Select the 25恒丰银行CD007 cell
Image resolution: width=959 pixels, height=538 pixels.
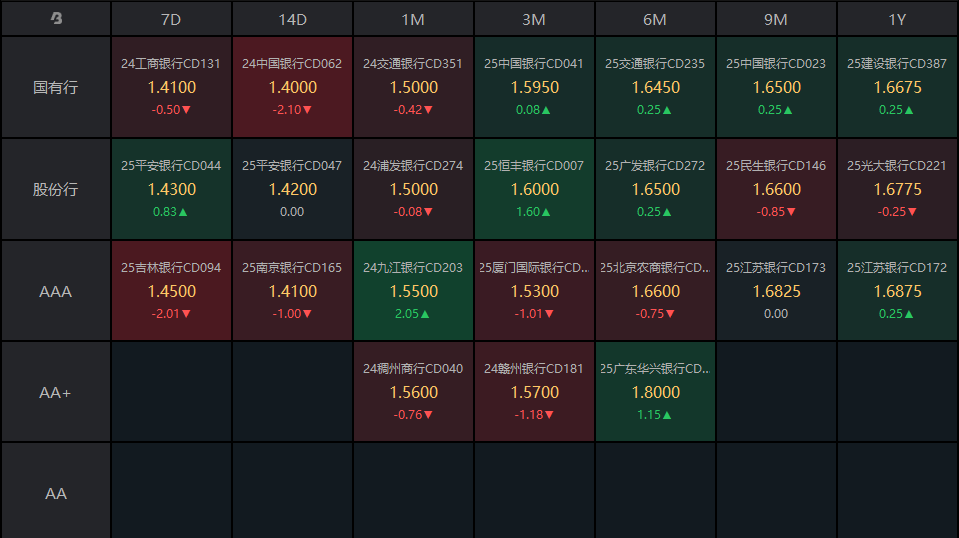(x=534, y=189)
